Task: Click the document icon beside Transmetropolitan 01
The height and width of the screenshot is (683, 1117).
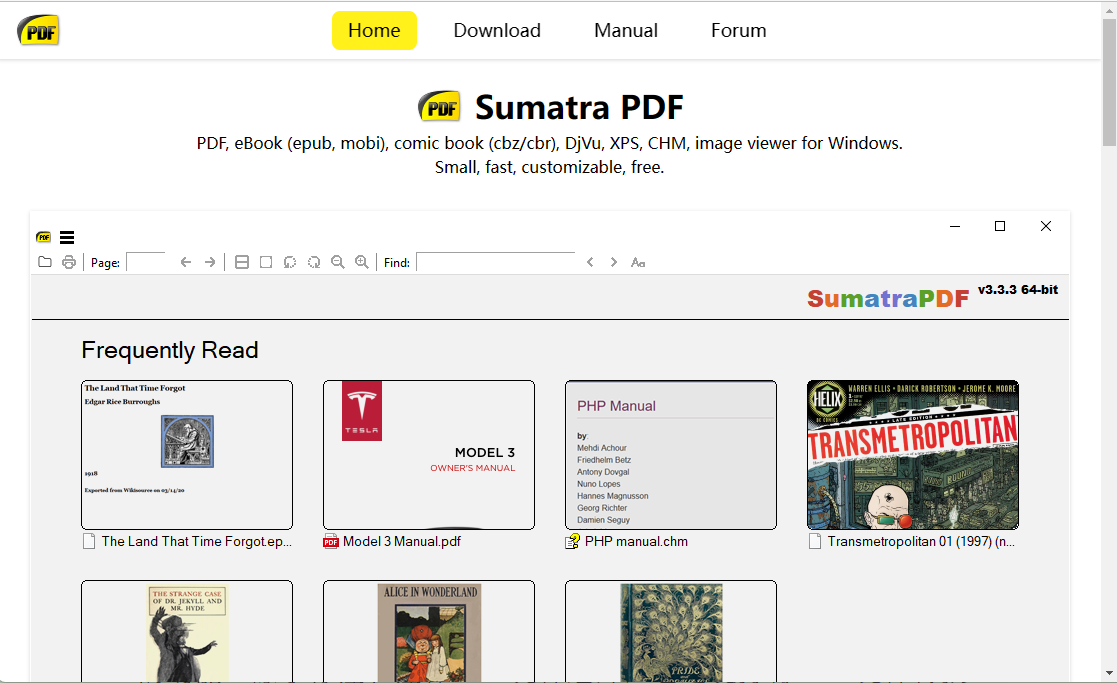Action: (x=815, y=542)
